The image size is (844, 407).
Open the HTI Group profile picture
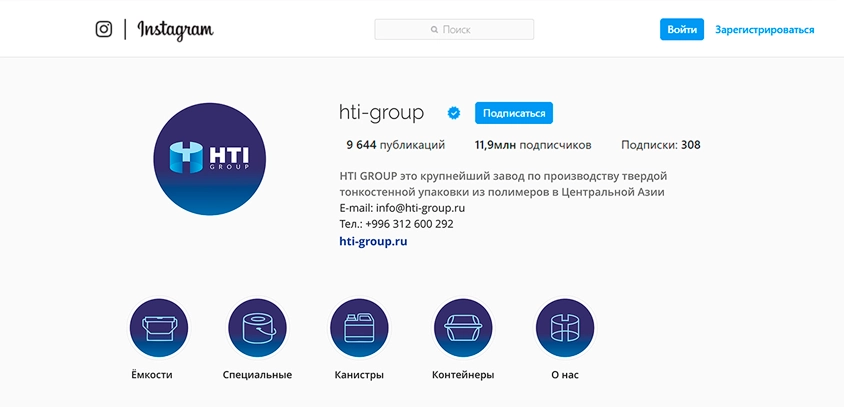(x=209, y=159)
